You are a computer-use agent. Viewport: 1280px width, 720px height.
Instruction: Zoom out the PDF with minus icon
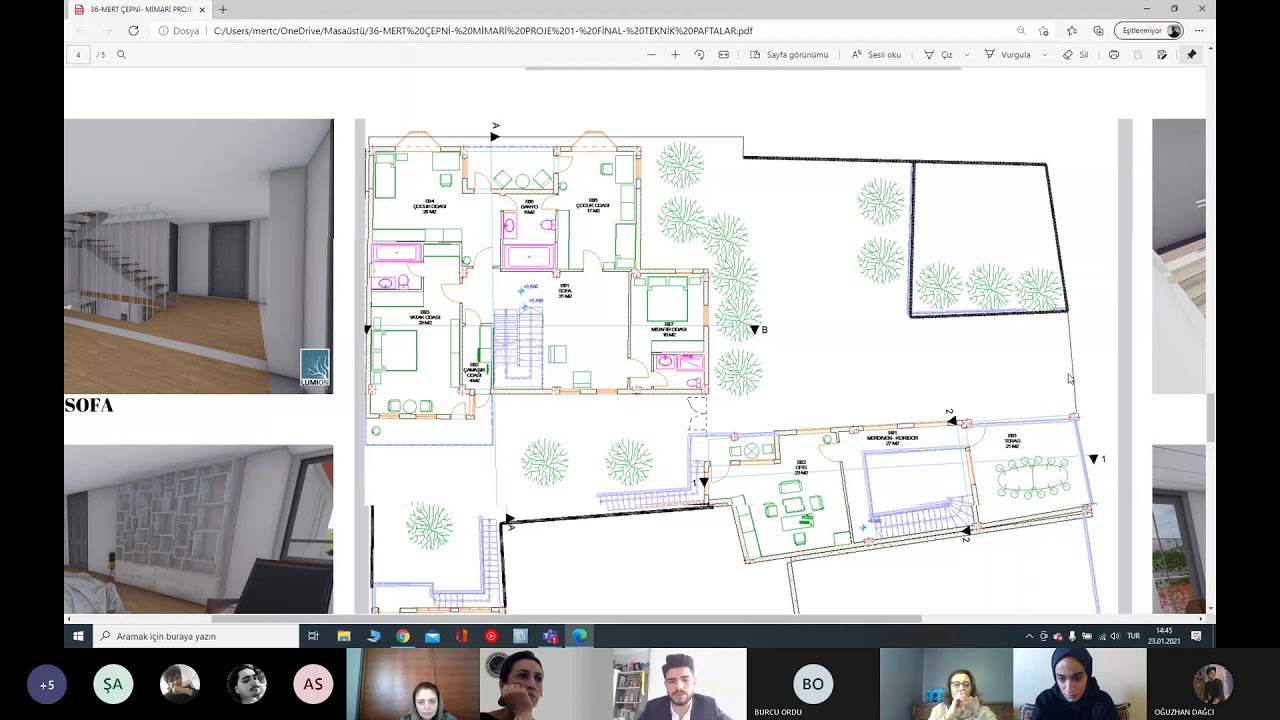(651, 55)
